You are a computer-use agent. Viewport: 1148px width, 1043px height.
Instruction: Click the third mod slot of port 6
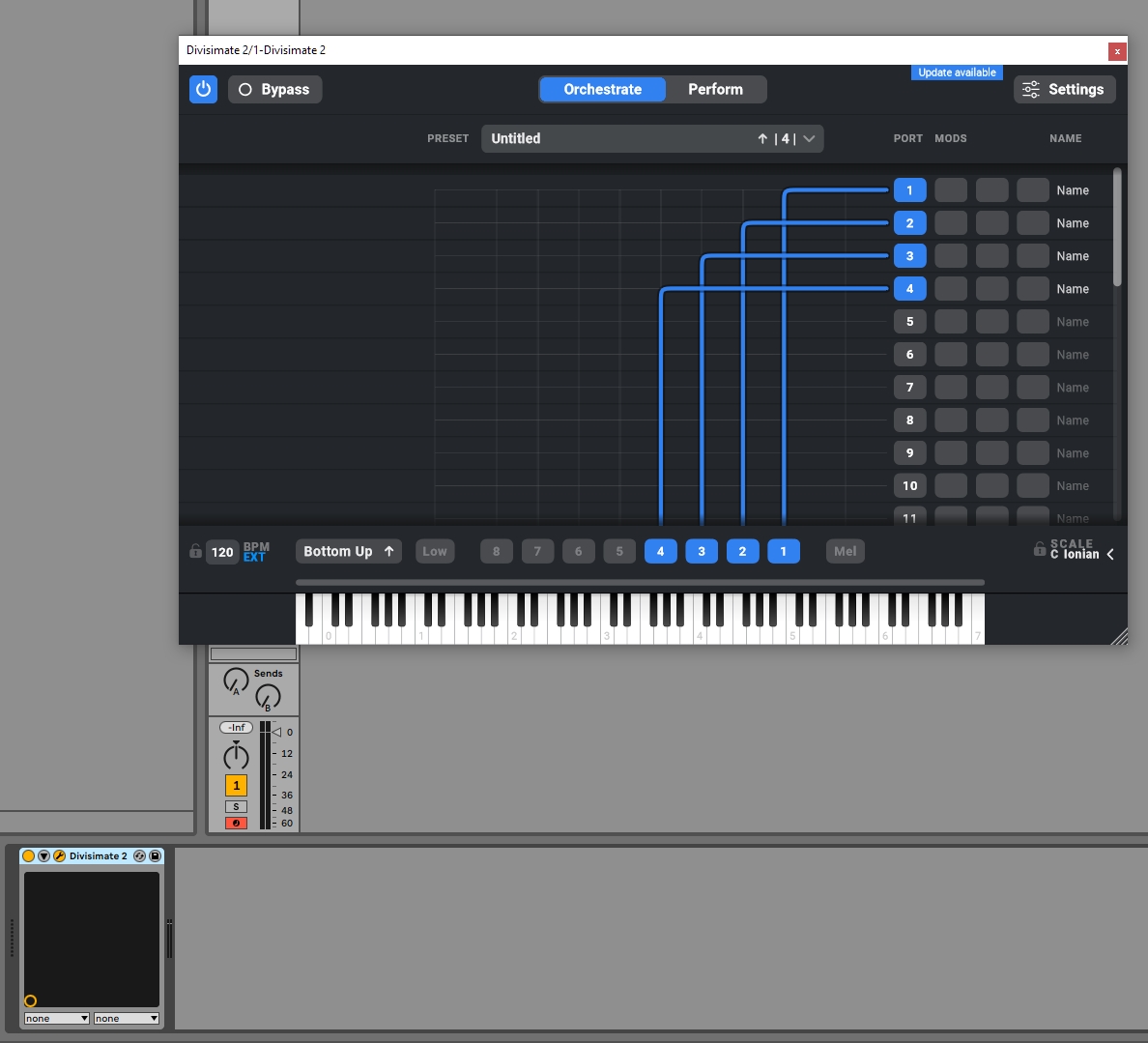1032,355
